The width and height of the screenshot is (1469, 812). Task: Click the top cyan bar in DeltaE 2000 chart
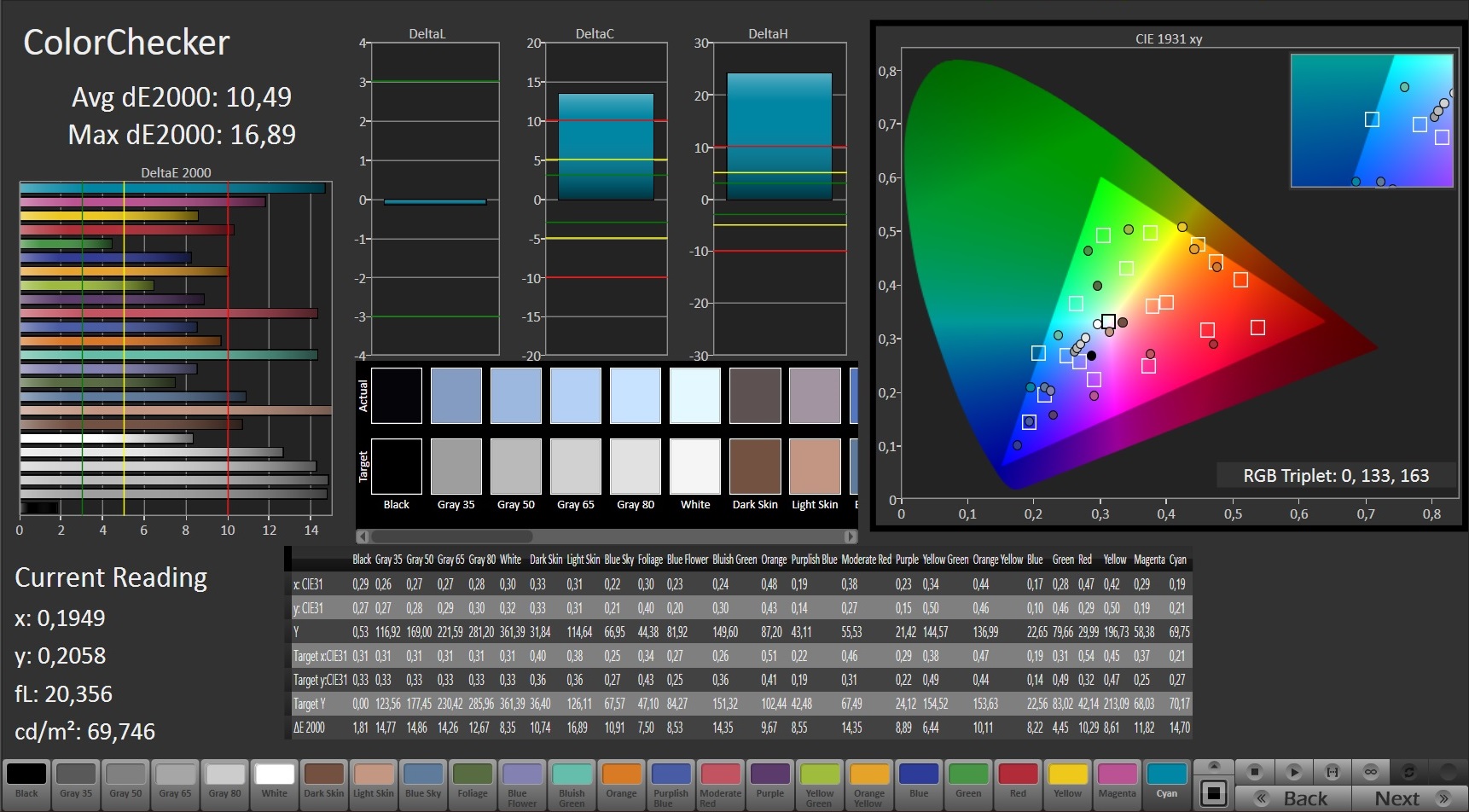[173, 188]
